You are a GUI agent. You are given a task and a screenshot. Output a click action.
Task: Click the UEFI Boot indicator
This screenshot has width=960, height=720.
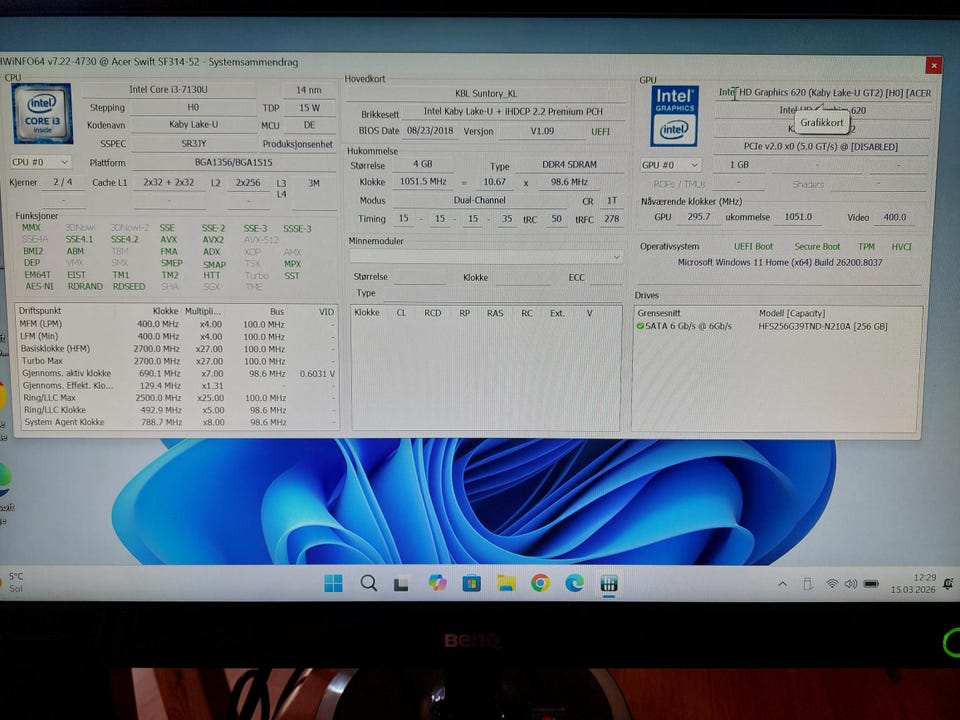click(753, 246)
